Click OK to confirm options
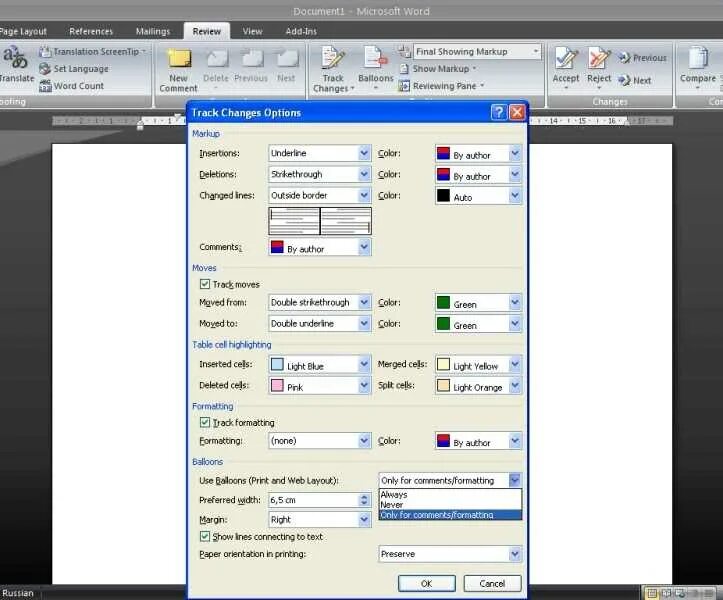Image resolution: width=723 pixels, height=600 pixels. [x=427, y=583]
